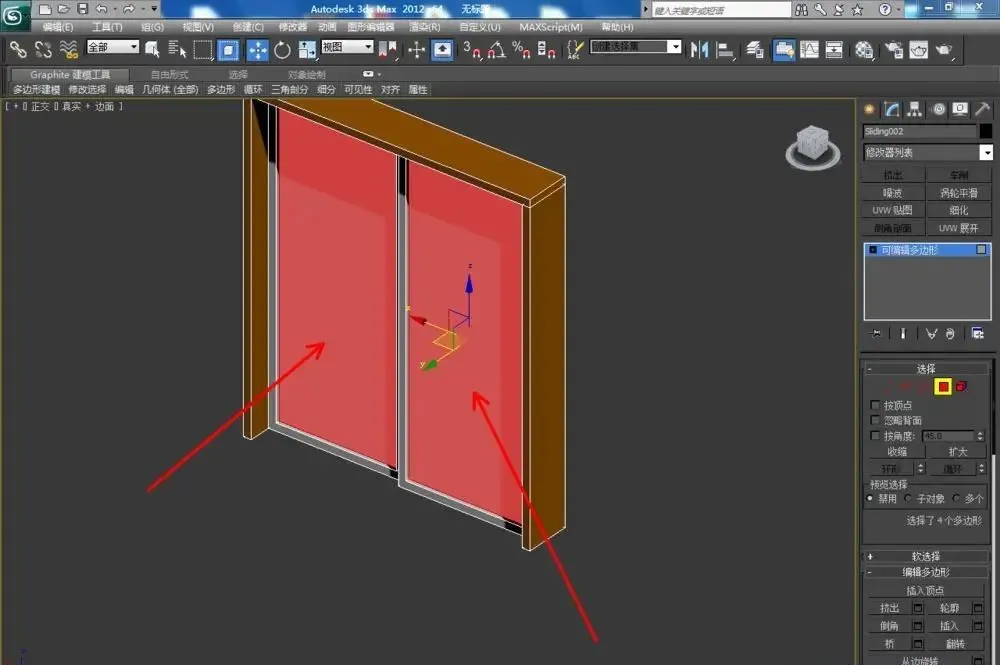Viewport: 1000px width, 665px height.
Task: Open the 全部 selection filter dropdown
Action: coord(113,47)
